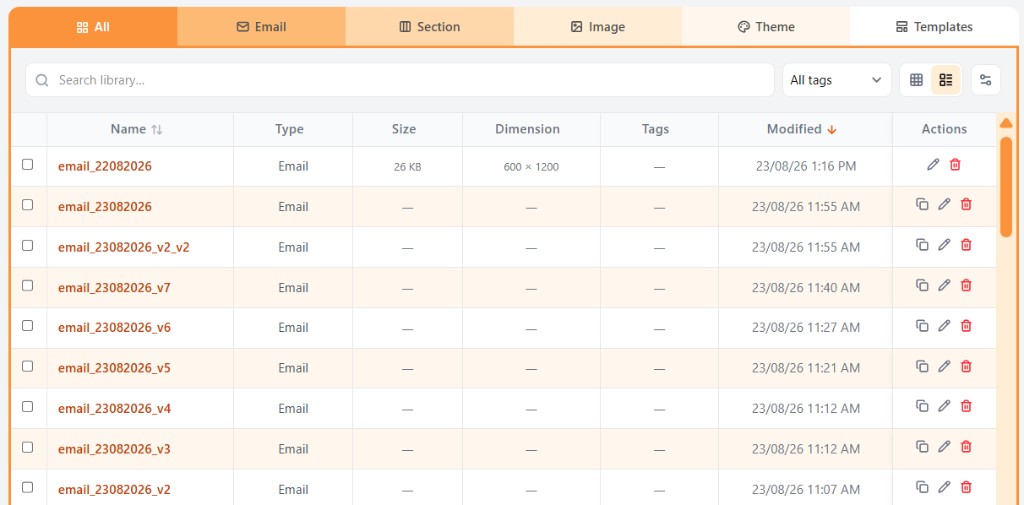This screenshot has width=1024, height=505.
Task: Check the email_23082026_v6 row checkbox
Action: (27, 326)
